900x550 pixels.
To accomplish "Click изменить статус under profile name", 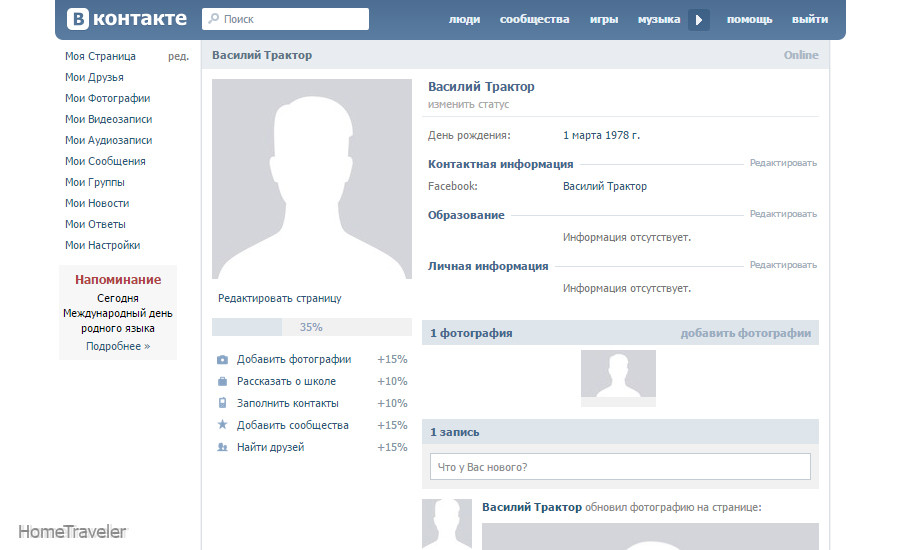I will pos(468,104).
